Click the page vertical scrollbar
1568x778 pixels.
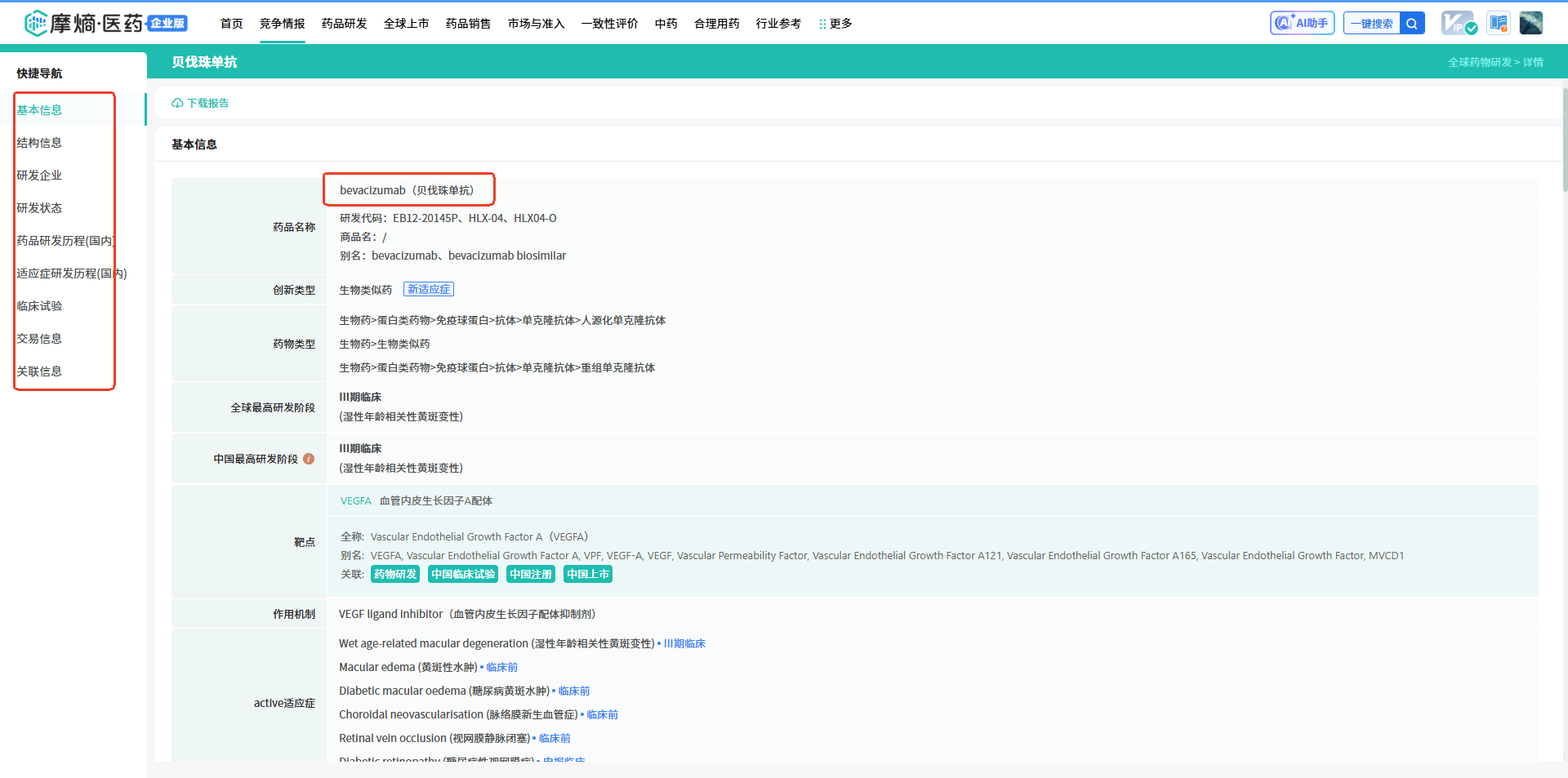(1564, 139)
